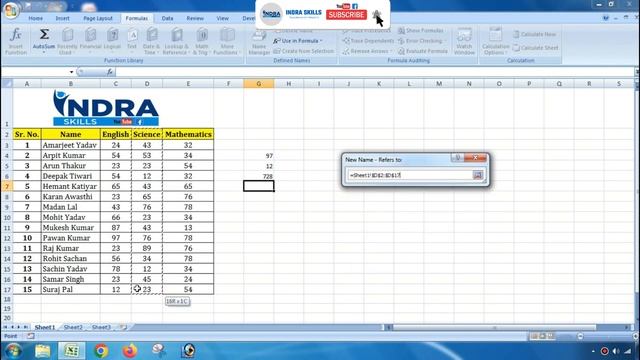Open the Page Layout tab
Image resolution: width=640 pixels, height=360 pixels.
coord(98,18)
